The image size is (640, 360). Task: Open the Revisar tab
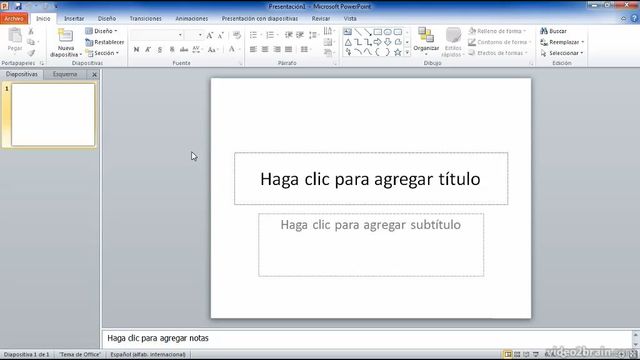[x=321, y=18]
